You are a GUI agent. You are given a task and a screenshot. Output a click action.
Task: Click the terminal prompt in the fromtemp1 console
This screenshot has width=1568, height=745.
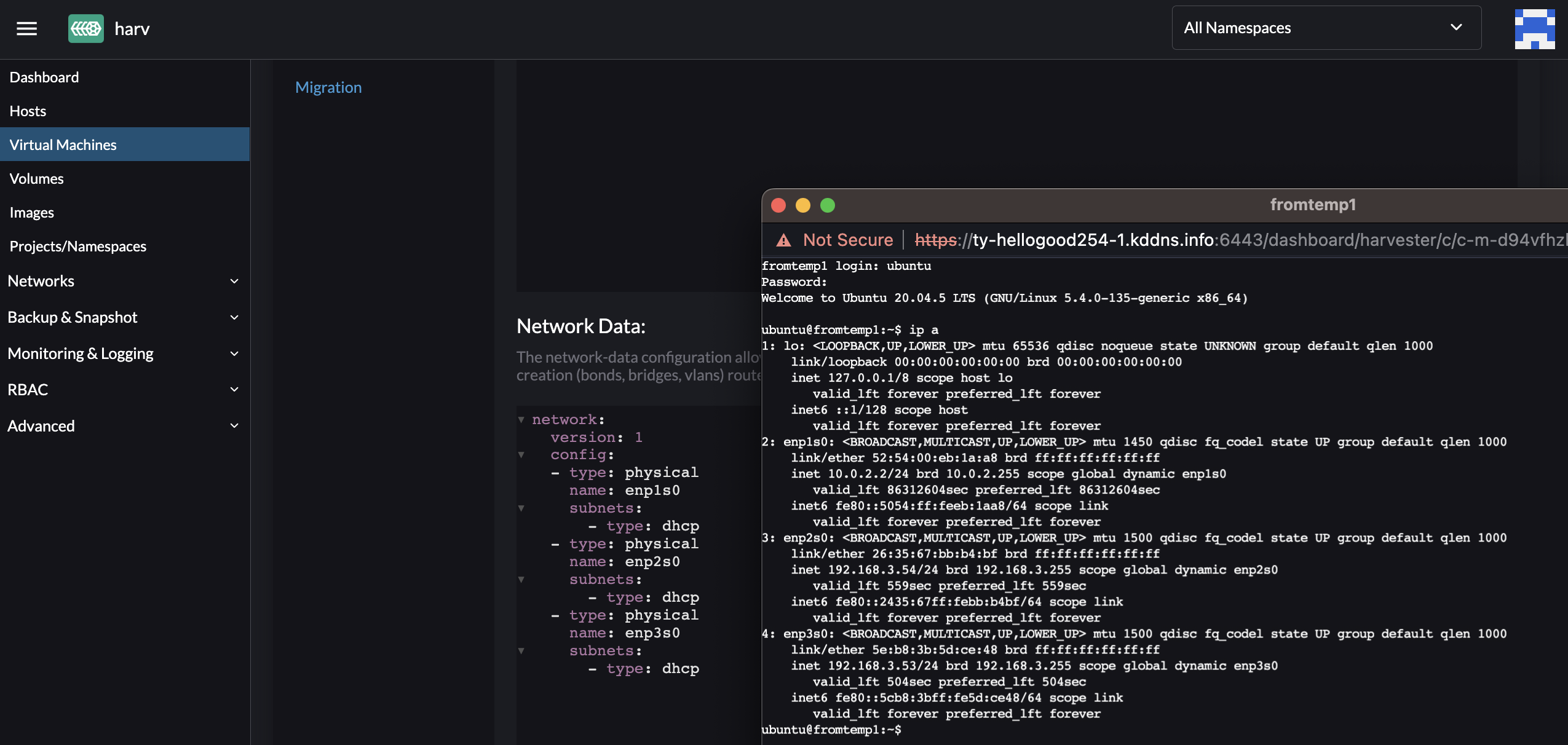[830, 730]
